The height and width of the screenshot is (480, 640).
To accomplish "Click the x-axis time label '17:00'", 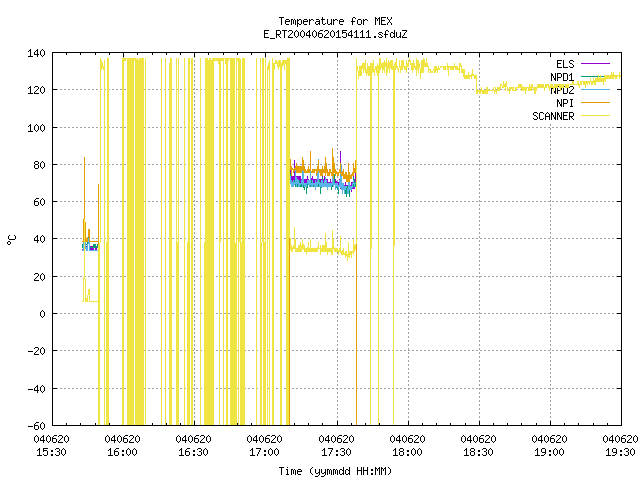I will click(264, 452).
